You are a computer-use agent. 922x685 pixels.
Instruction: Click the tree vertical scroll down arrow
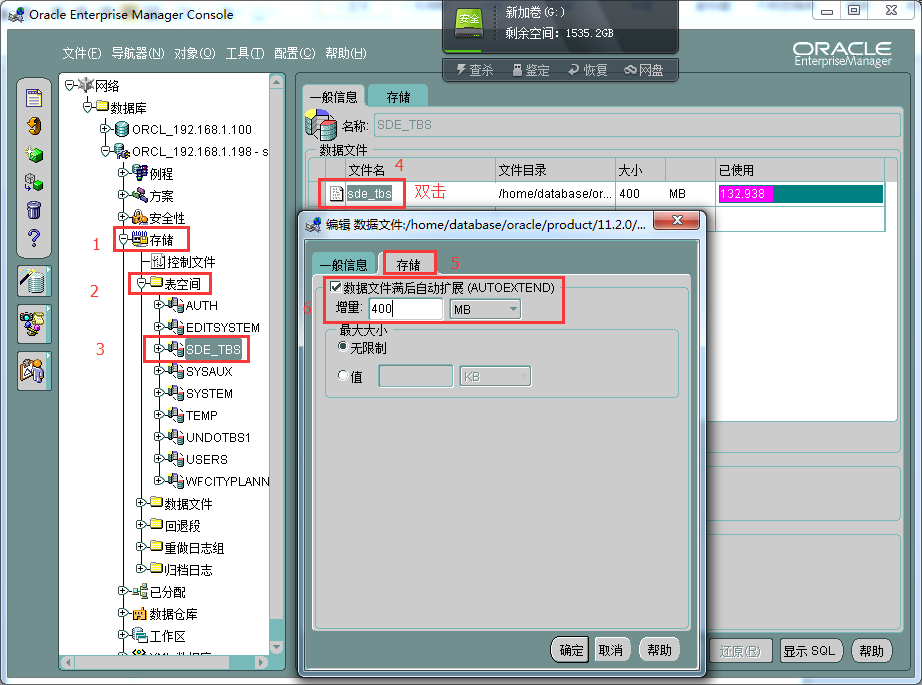(276, 647)
